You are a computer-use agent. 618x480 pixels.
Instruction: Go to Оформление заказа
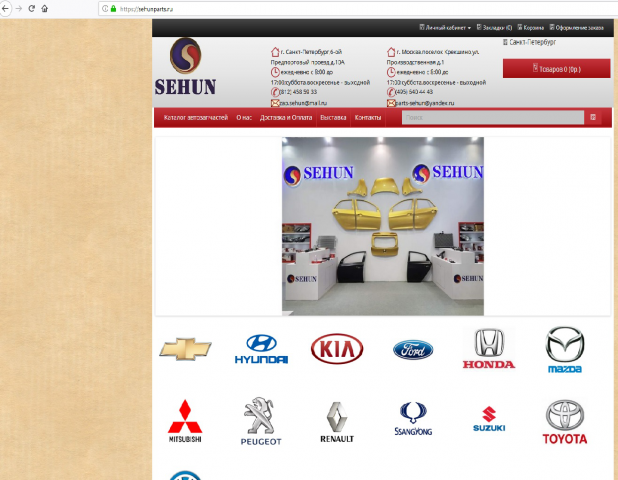tap(577, 28)
